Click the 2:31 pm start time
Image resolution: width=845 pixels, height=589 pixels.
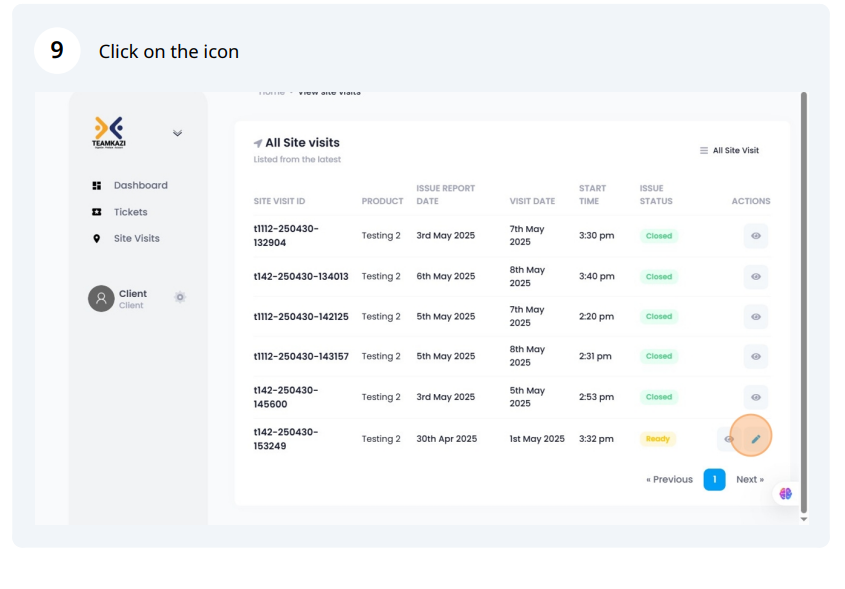pos(595,356)
